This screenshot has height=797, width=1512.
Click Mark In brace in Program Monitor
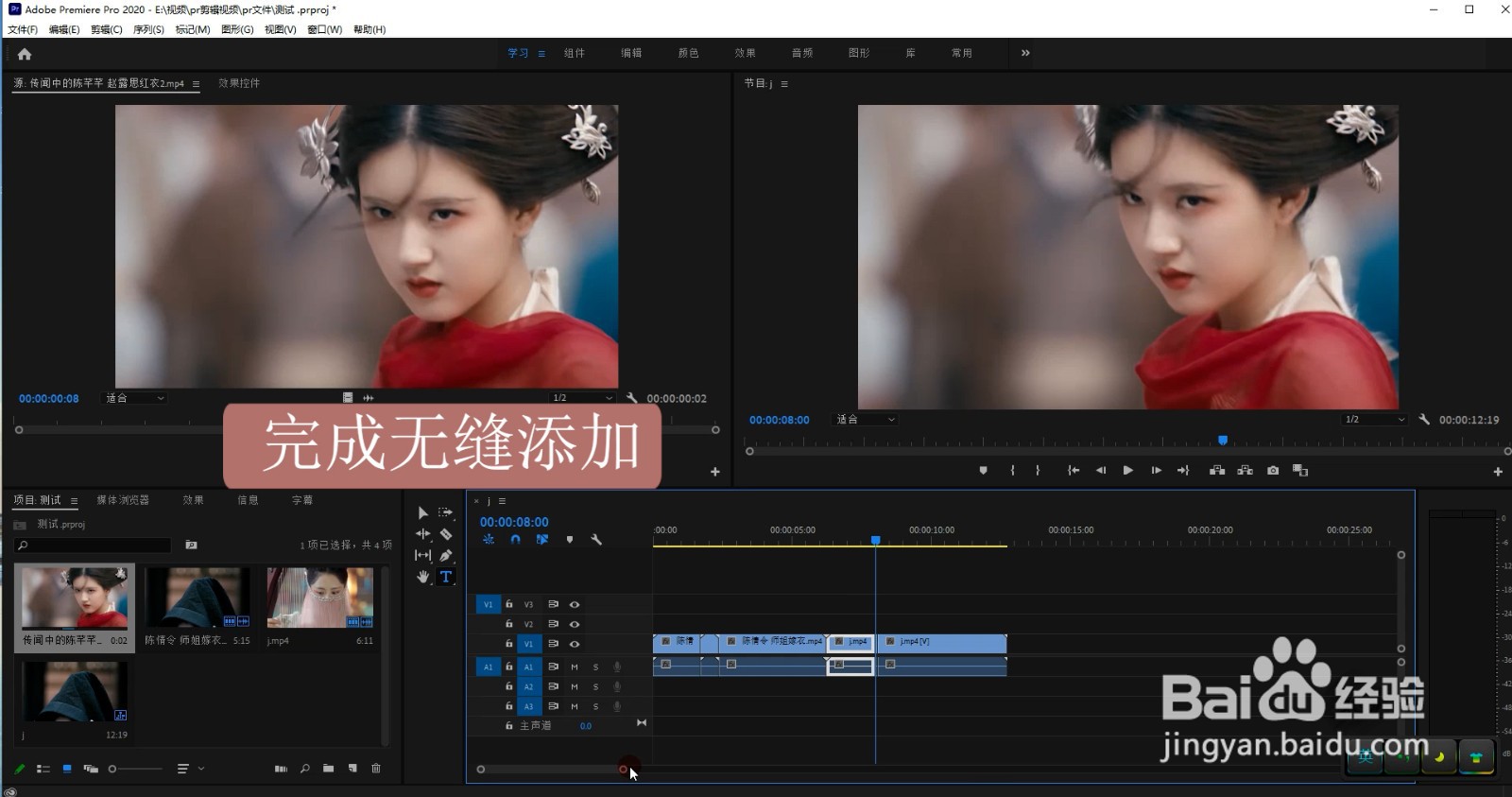pyautogui.click(x=1012, y=470)
